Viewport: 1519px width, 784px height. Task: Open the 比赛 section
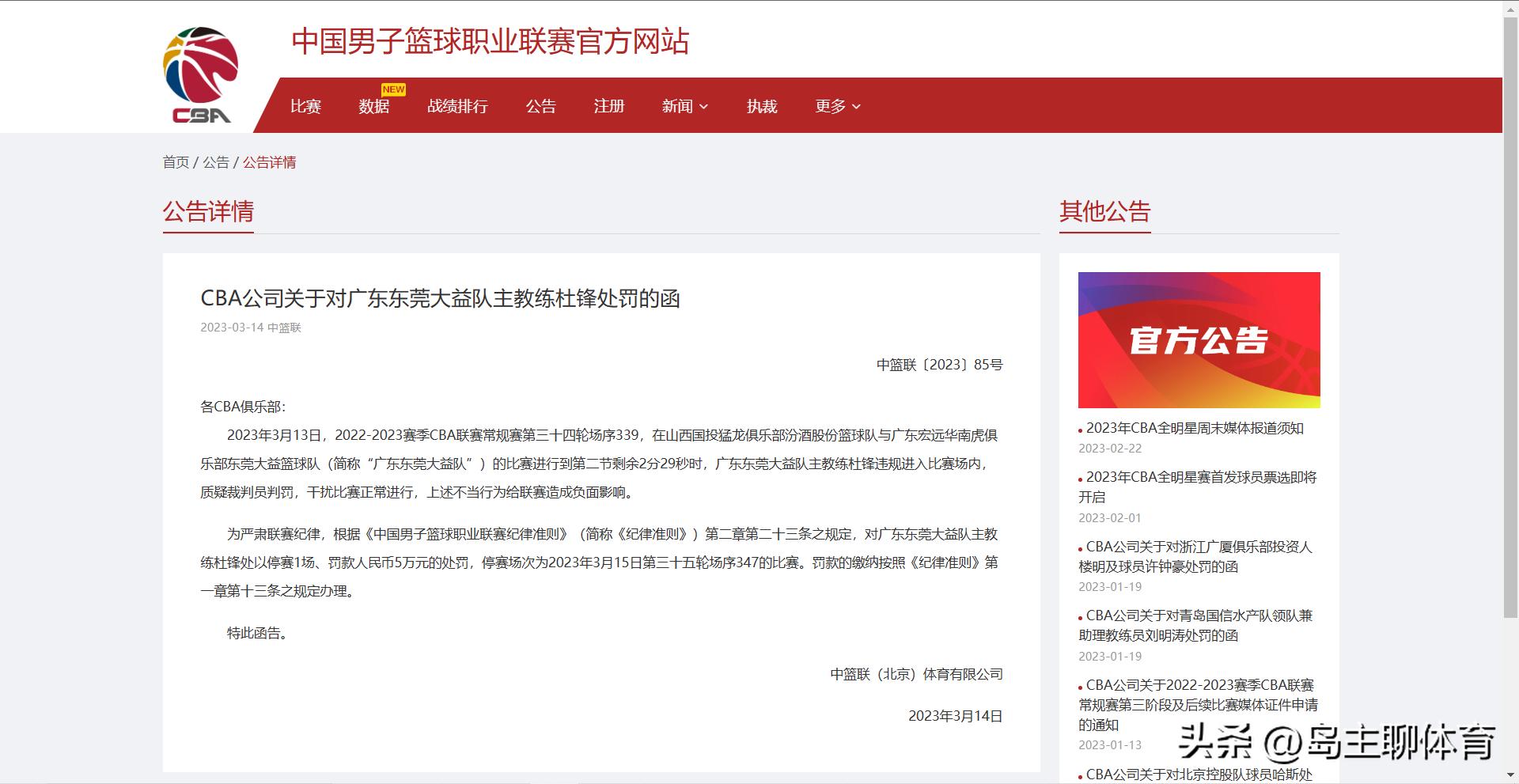(305, 105)
